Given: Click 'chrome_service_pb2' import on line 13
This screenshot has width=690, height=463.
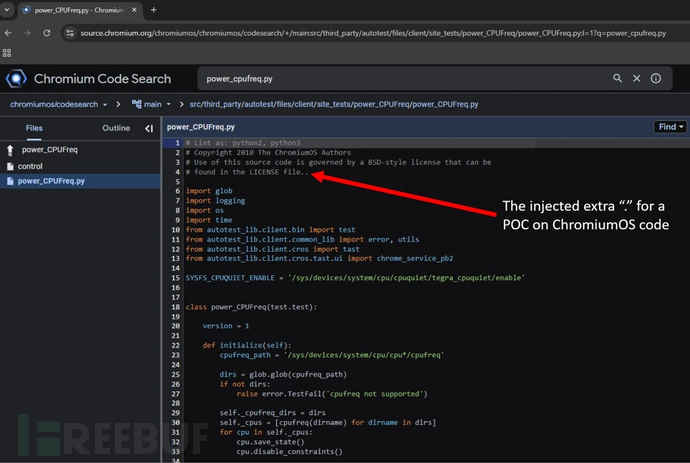Looking at the screenshot, I should [415, 258].
